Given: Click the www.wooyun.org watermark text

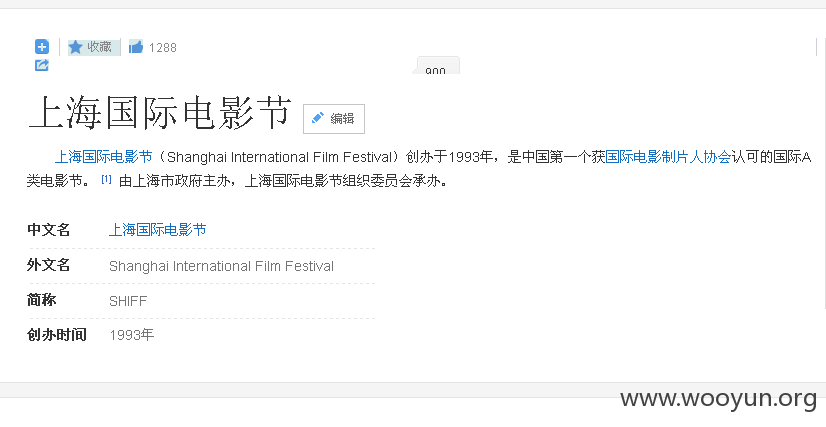Looking at the screenshot, I should pyautogui.click(x=719, y=399).
